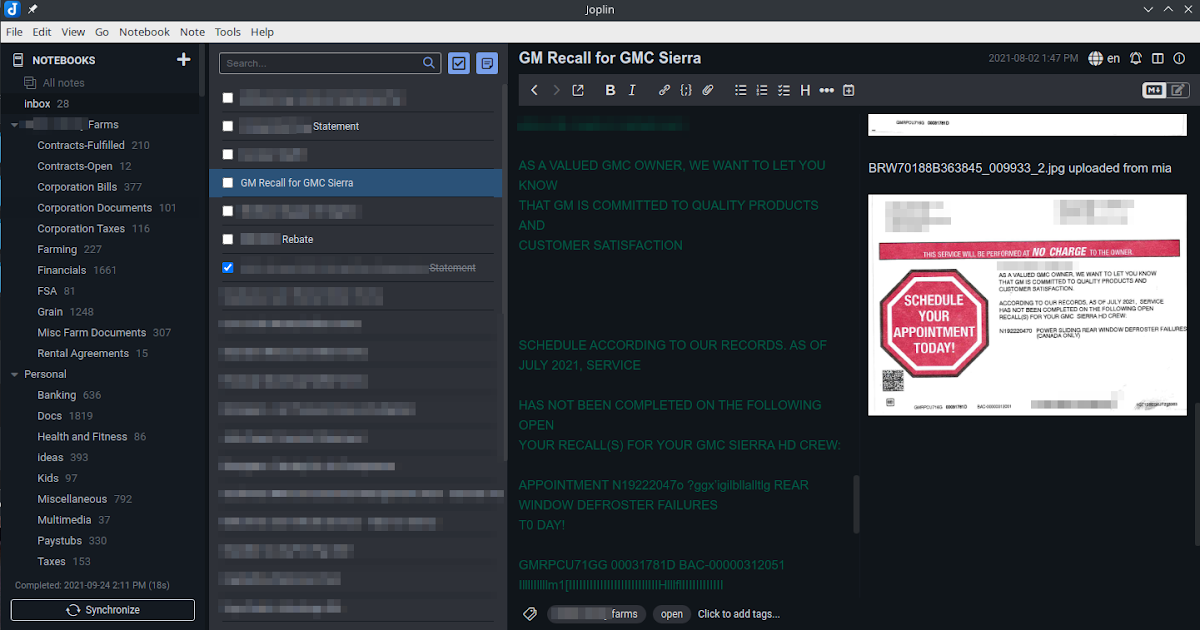Show All notes
Viewport: 1200px width, 630px height.
point(63,83)
